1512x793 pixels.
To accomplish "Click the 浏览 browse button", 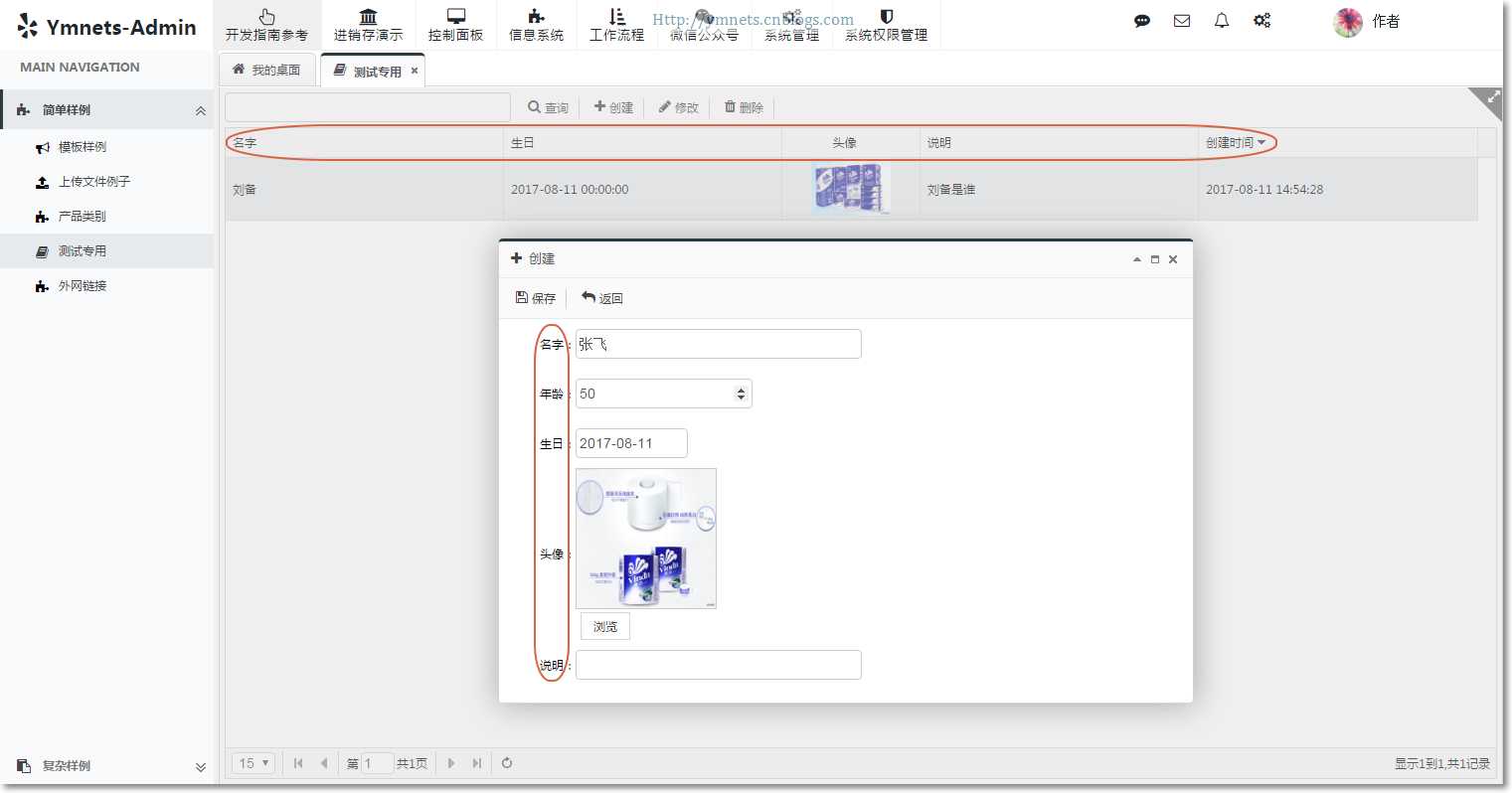I will (605, 627).
